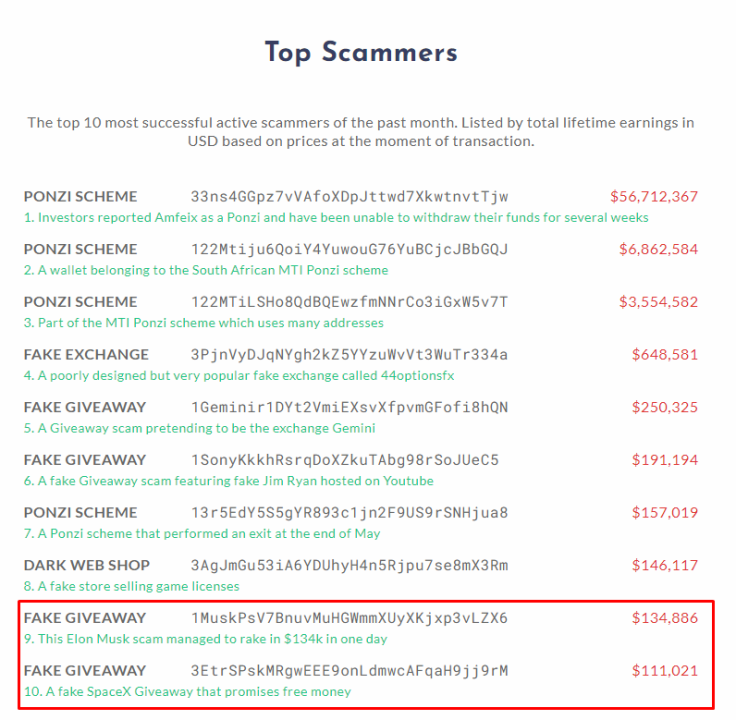This screenshot has height=720, width=736.
Task: Open the South African MTI Ponzi description
Action: point(206,270)
